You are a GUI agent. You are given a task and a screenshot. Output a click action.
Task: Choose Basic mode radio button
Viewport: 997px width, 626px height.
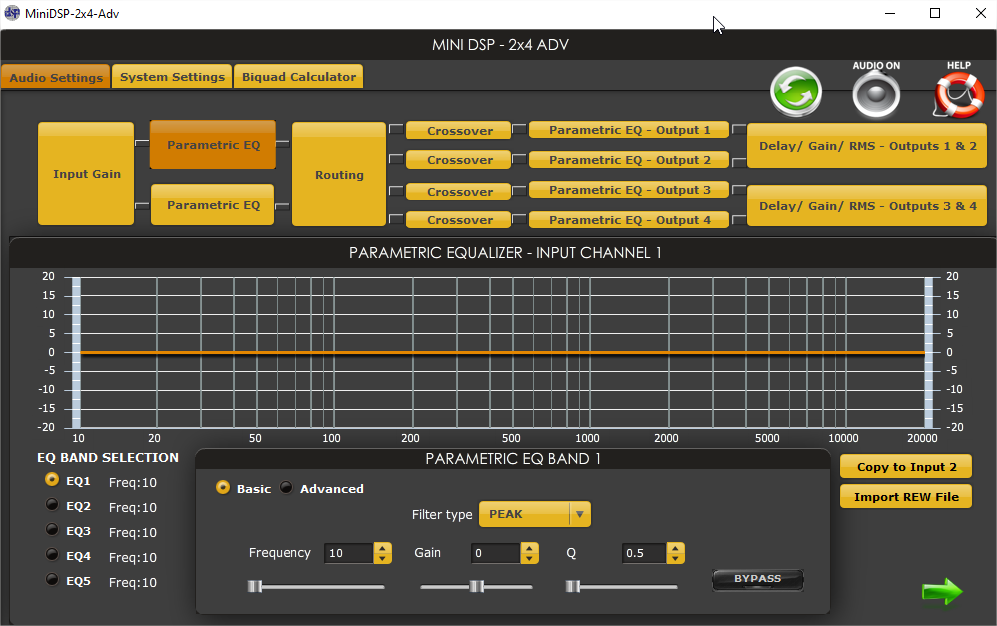pyautogui.click(x=223, y=487)
